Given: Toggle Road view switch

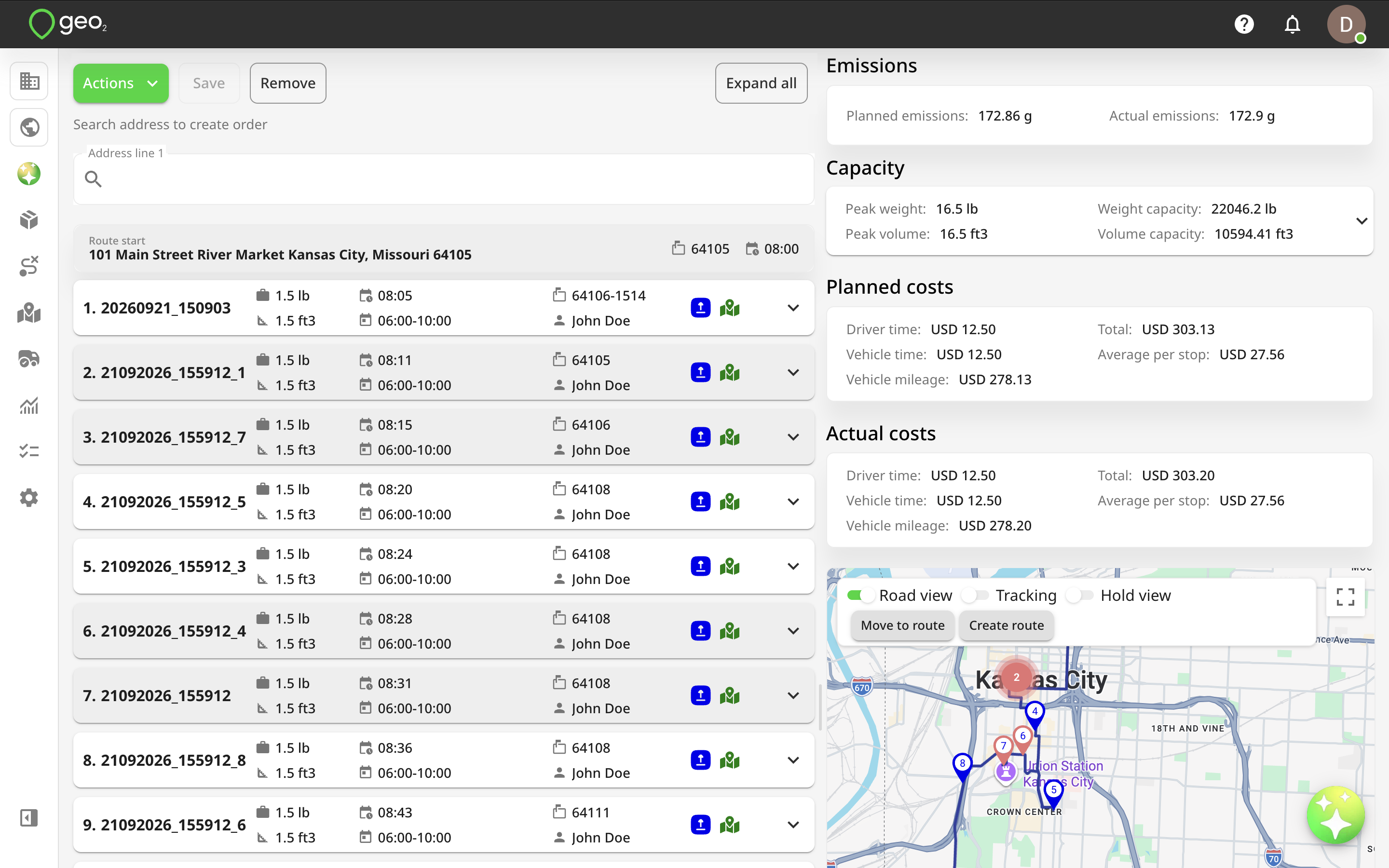Looking at the screenshot, I should [860, 596].
